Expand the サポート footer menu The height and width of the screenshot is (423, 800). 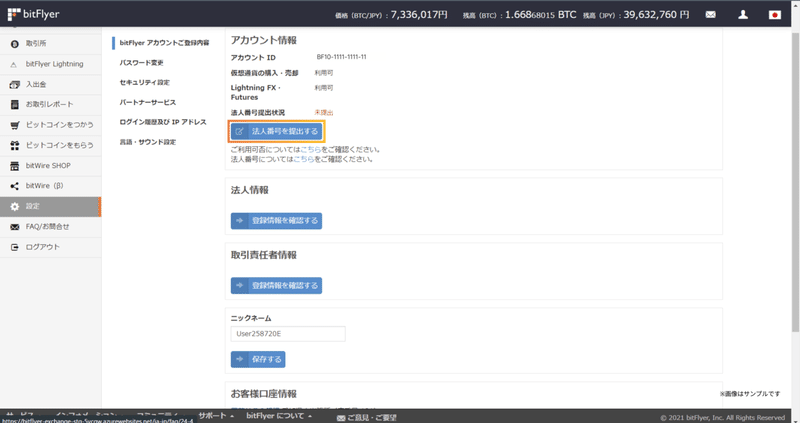pos(216,416)
